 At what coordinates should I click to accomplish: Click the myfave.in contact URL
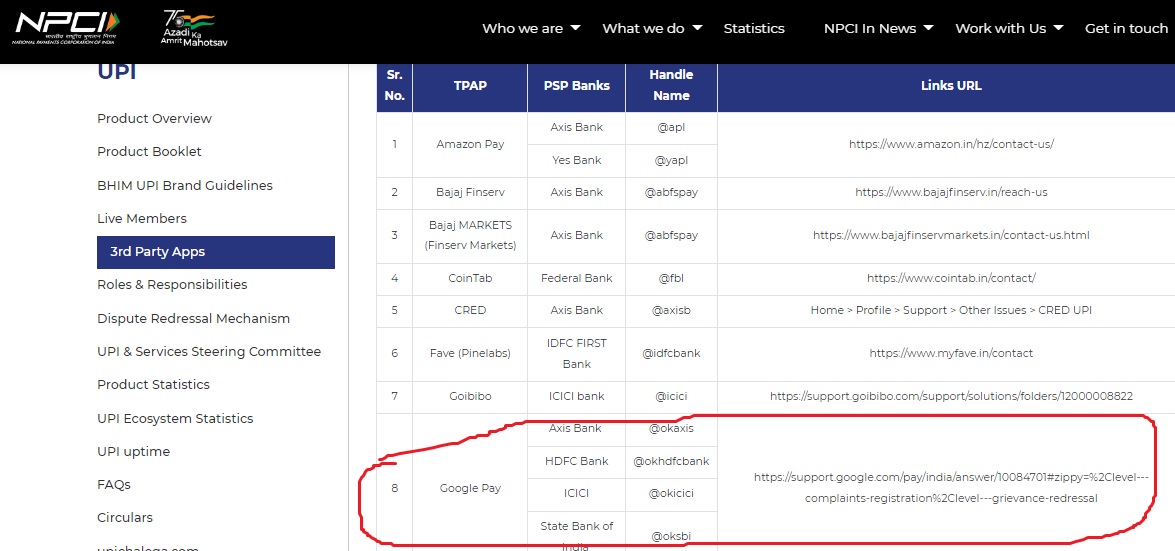[x=951, y=353]
